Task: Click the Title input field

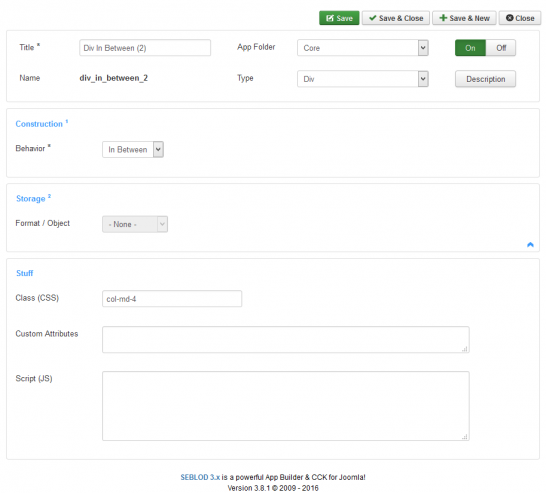Action: 145,48
